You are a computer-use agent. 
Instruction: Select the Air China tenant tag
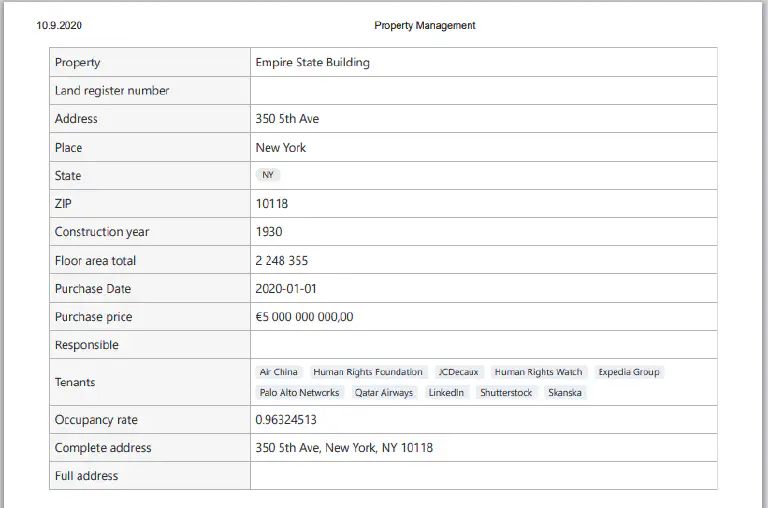279,372
